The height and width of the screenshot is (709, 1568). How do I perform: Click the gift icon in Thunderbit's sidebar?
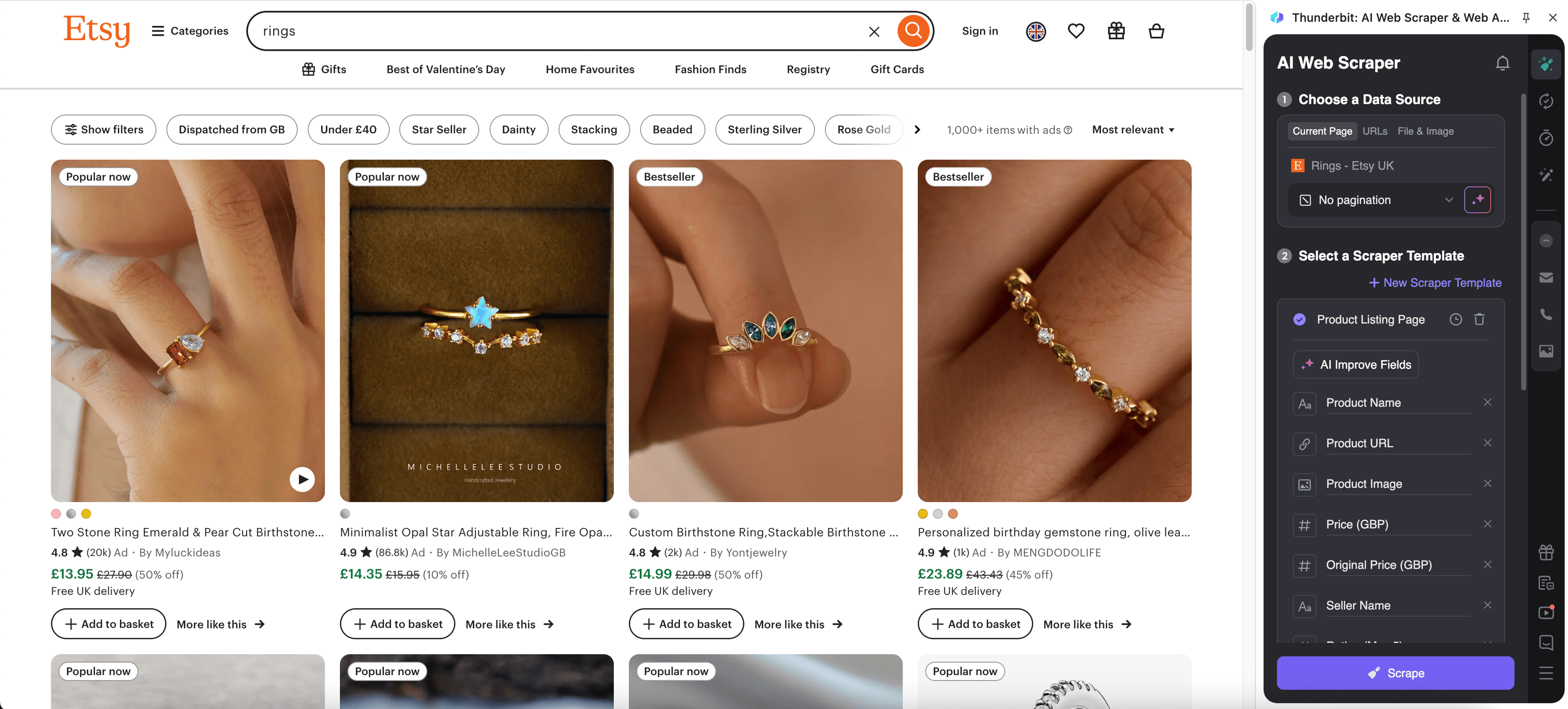(x=1547, y=552)
